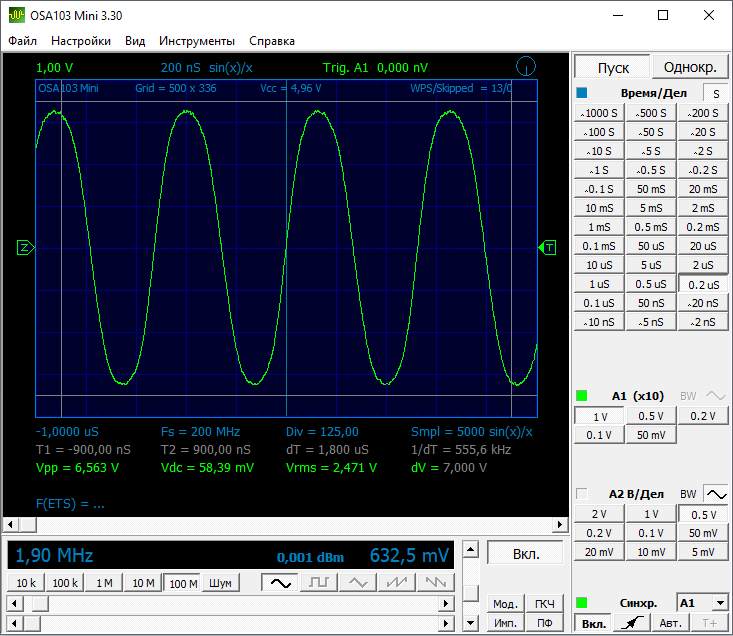Set time base to 0.5 uS

coord(651,284)
